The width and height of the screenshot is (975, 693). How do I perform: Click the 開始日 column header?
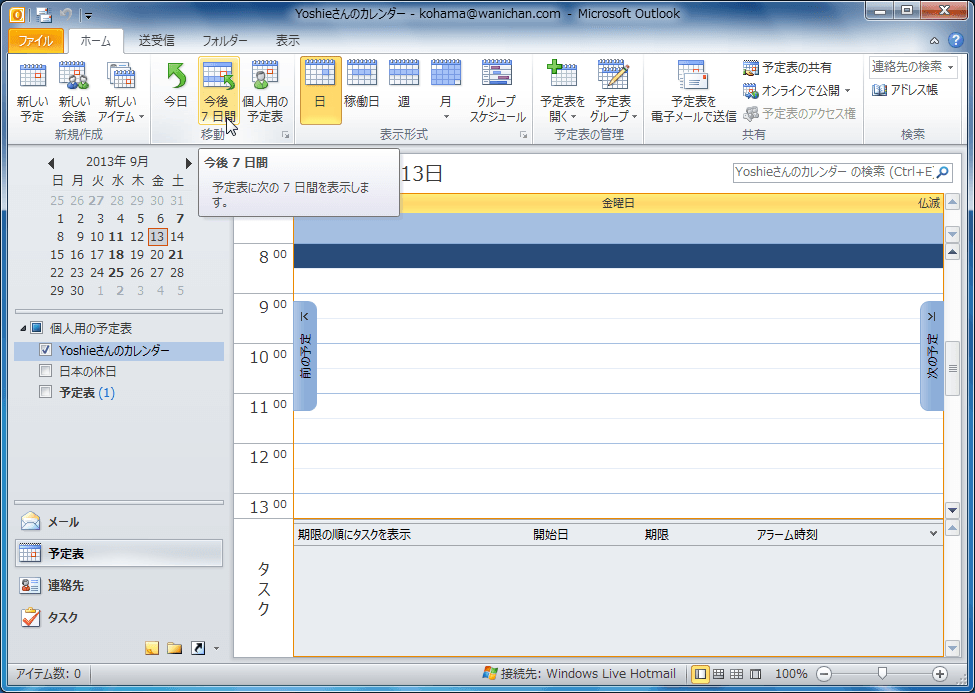tap(550, 535)
